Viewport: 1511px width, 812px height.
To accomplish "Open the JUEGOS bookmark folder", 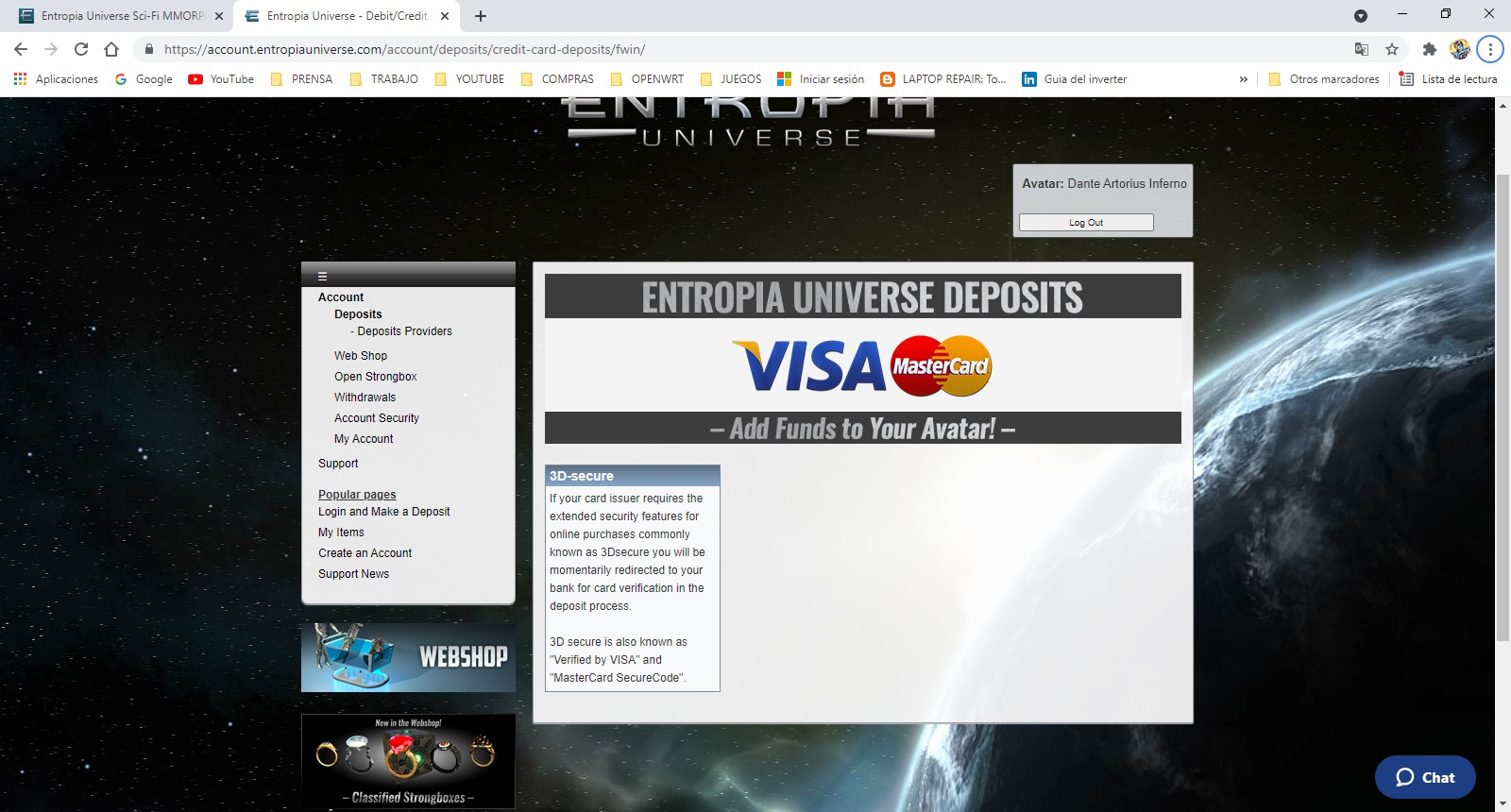I will pyautogui.click(x=731, y=79).
